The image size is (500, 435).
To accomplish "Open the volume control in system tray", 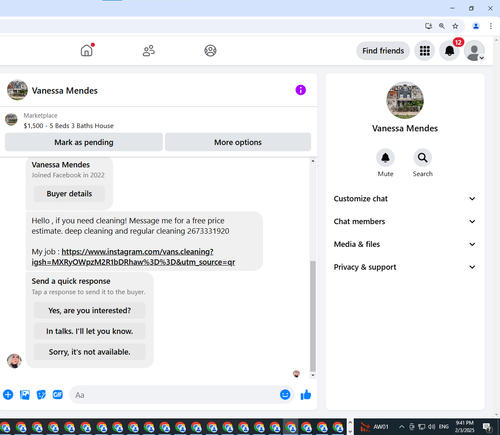I will pyautogui.click(x=432, y=427).
